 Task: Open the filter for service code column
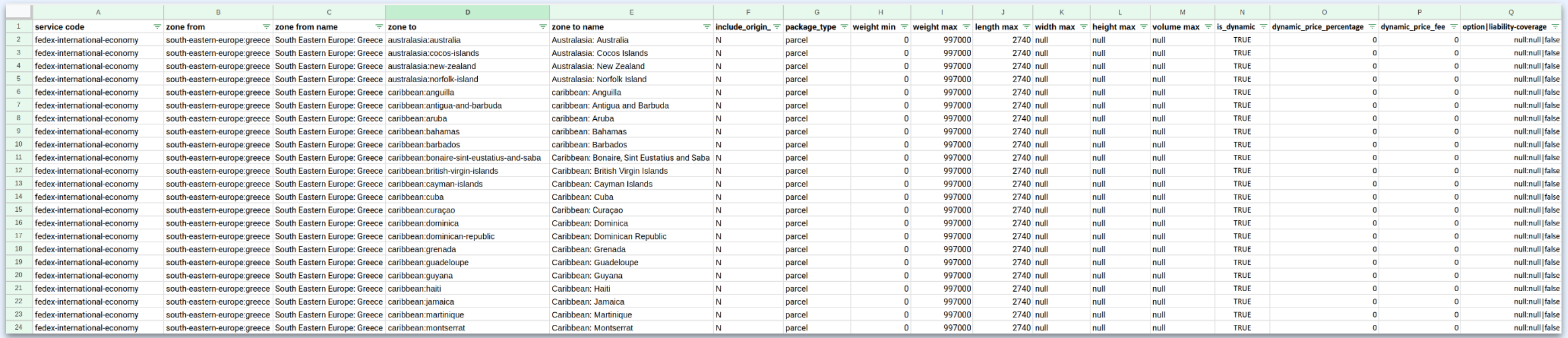point(157,27)
